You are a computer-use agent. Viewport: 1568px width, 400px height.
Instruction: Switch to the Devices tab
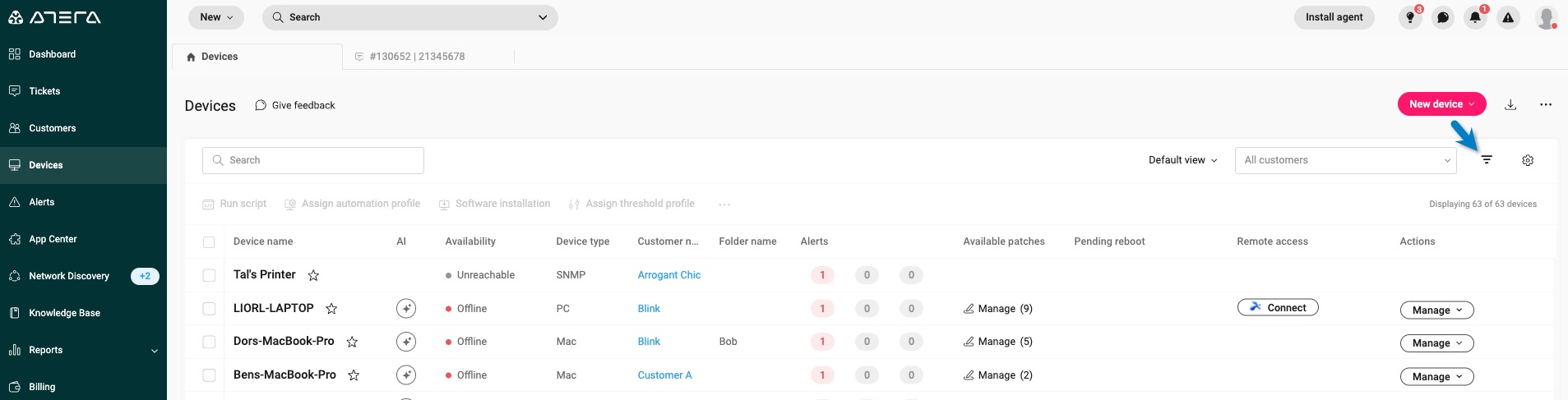[257, 57]
